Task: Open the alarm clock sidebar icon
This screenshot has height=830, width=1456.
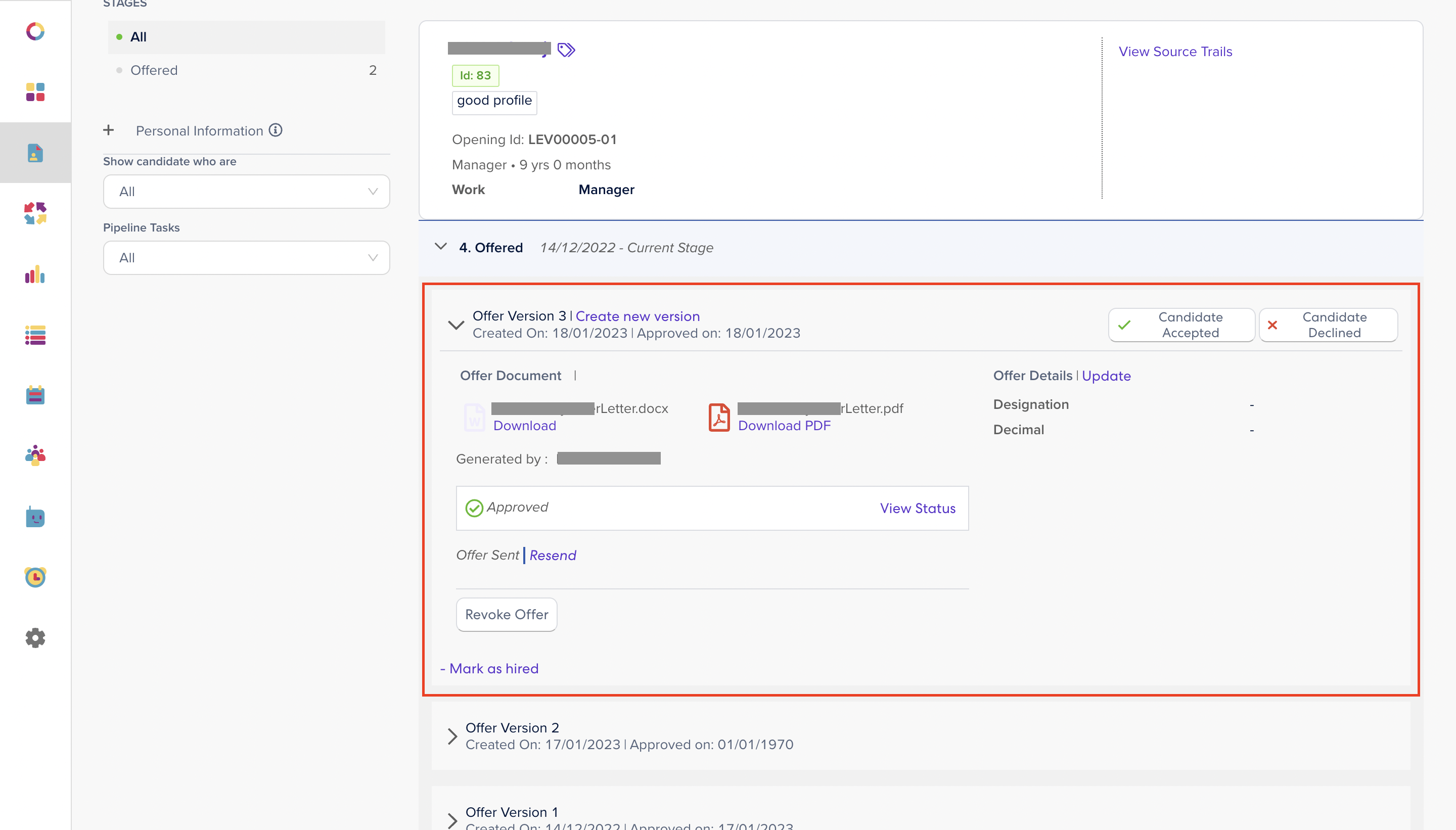Action: click(35, 577)
